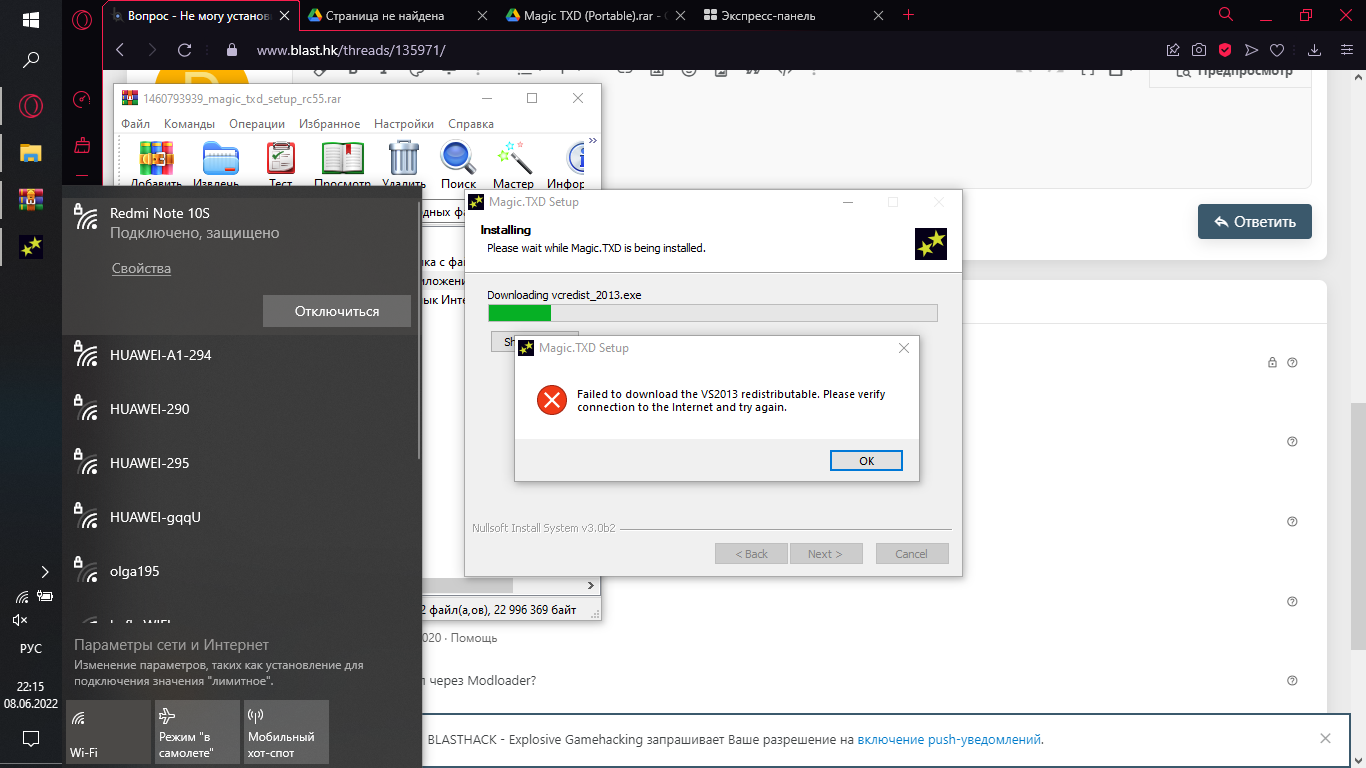This screenshot has width=1366, height=768.
Task: Click OK in the Magic.TXD error dialog
Action: (x=866, y=460)
